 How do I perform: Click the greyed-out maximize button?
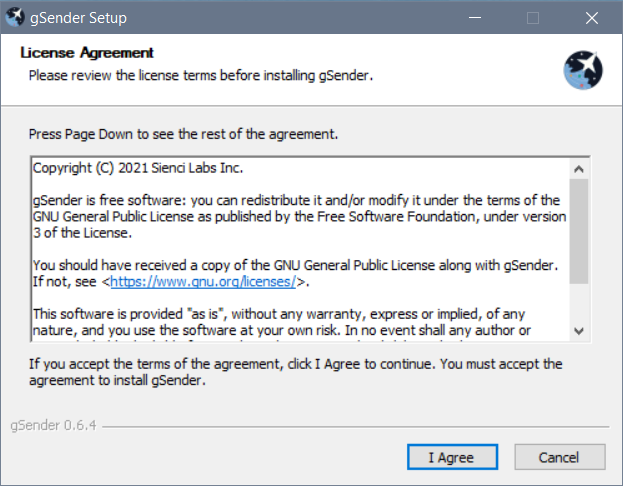click(533, 17)
